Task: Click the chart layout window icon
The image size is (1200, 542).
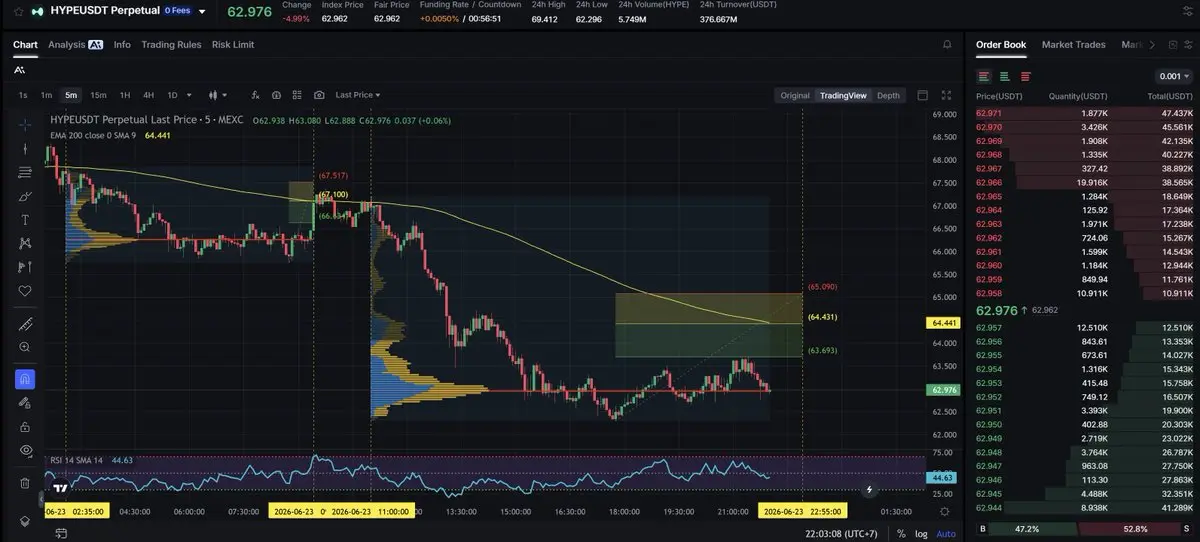Action: click(x=922, y=95)
